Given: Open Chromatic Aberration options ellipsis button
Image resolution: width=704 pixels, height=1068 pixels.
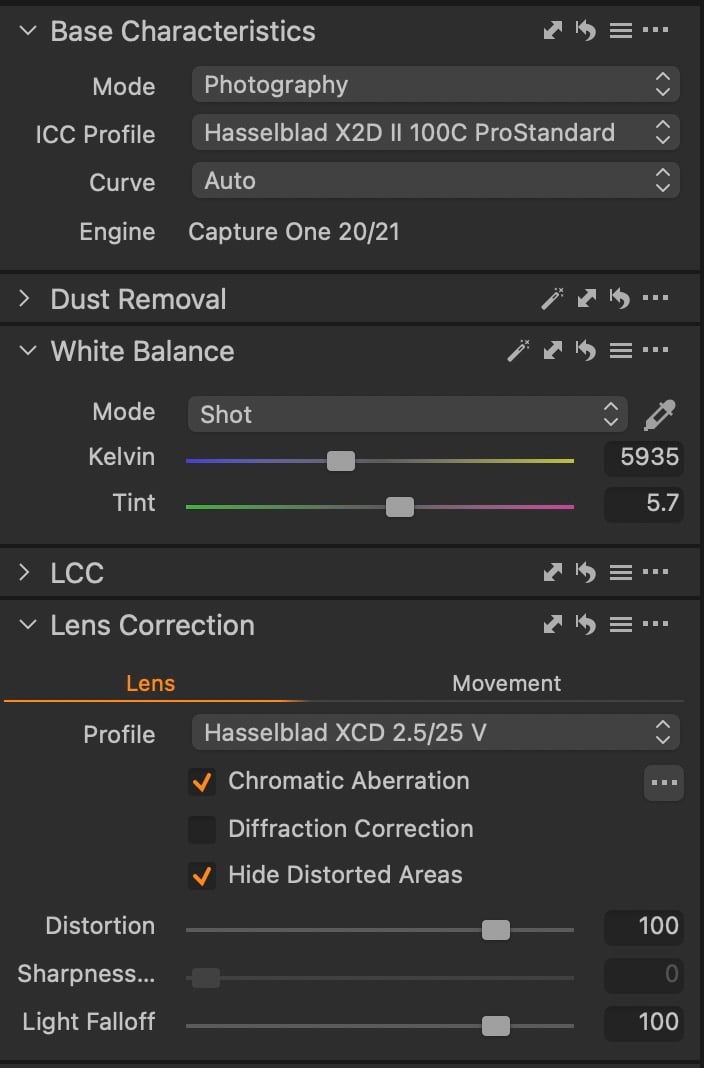Looking at the screenshot, I should pyautogui.click(x=663, y=783).
